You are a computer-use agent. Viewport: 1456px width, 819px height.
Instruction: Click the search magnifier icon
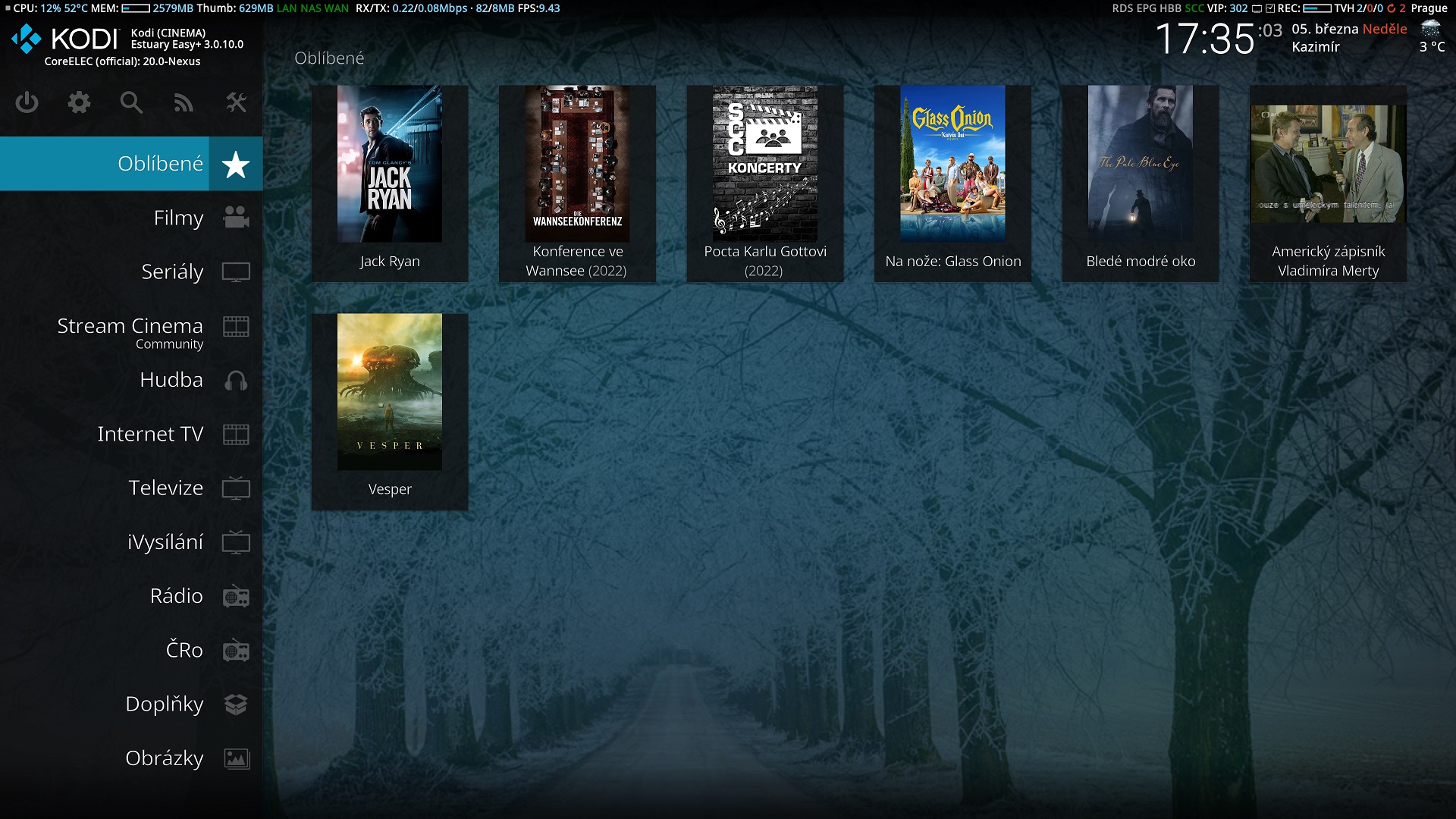pos(131,102)
